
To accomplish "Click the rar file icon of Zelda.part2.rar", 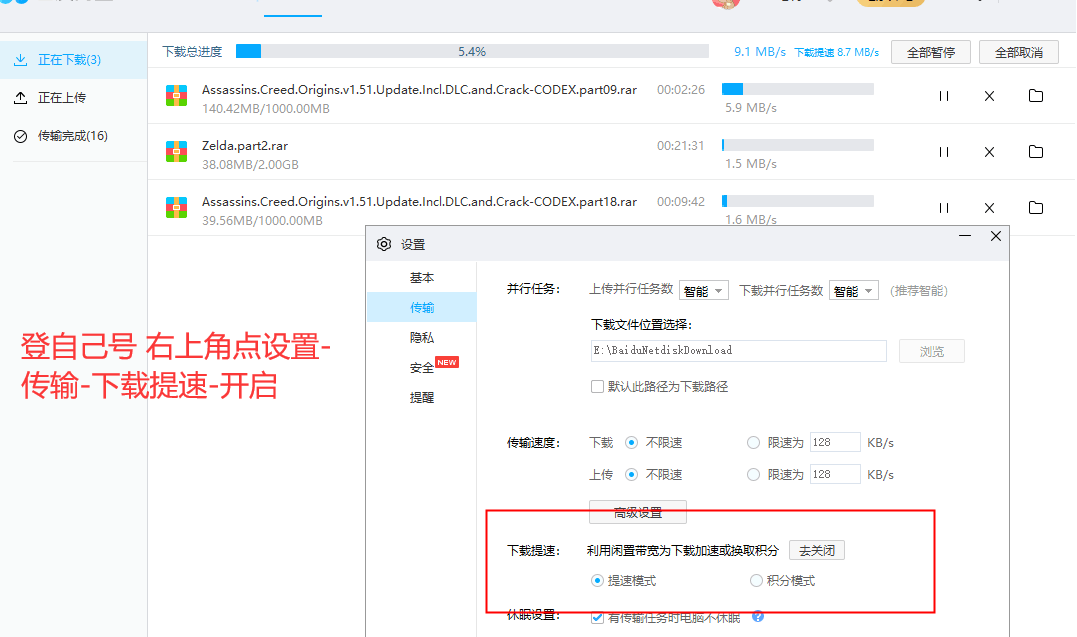I will 177,151.
